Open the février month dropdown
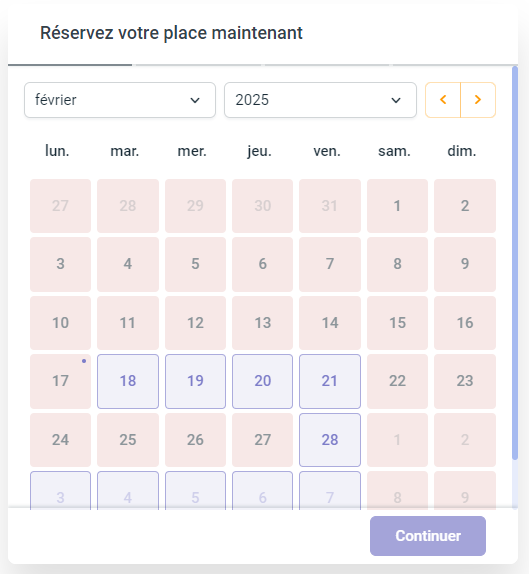 click(x=120, y=100)
